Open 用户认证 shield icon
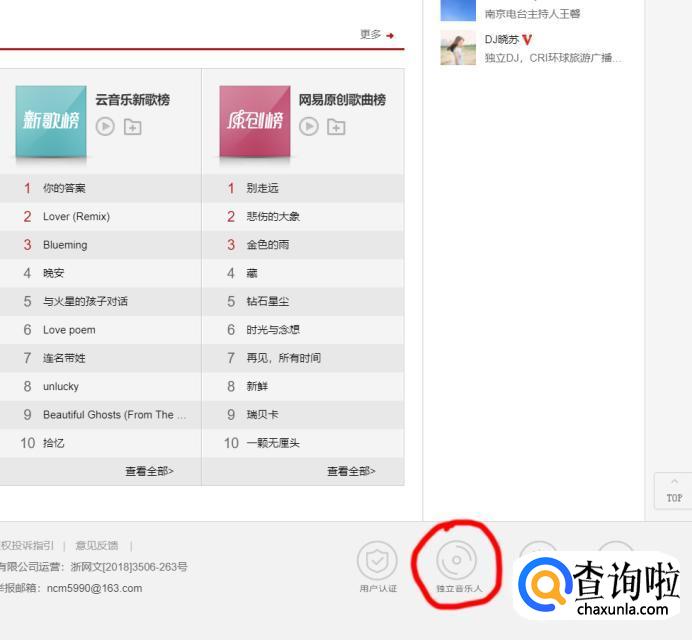Screen dimensions: 692x640 point(377,561)
